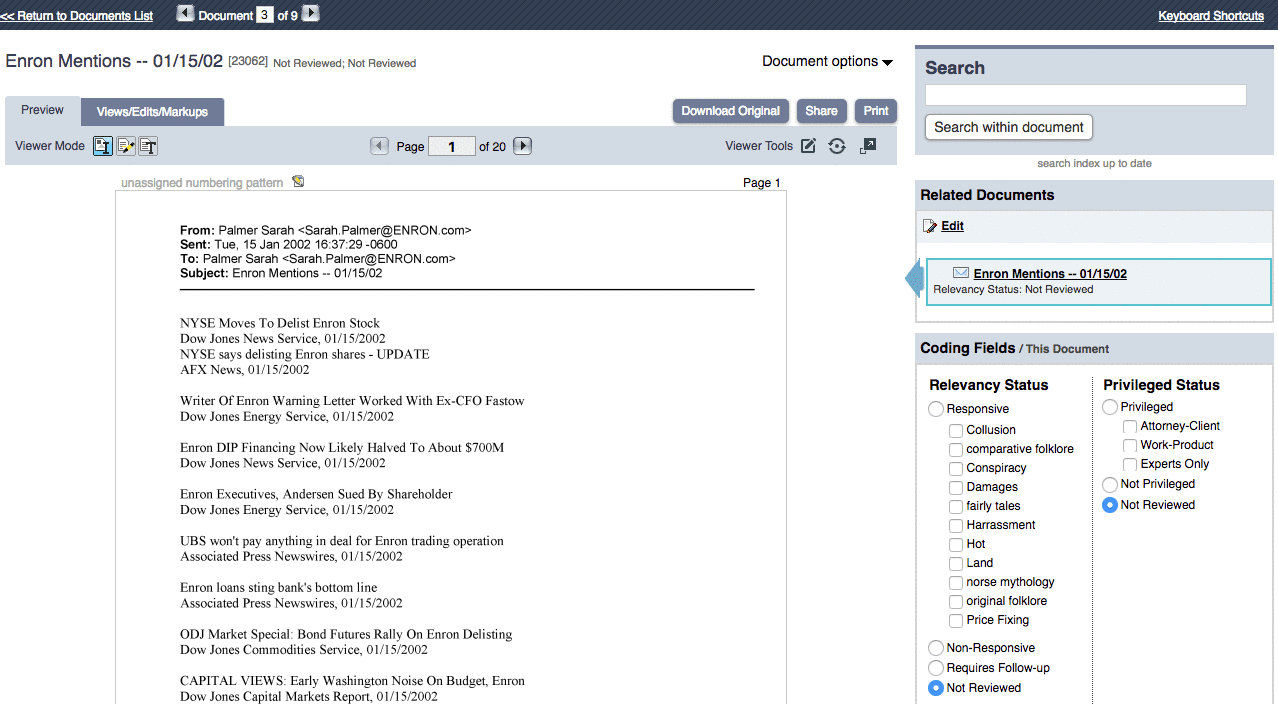Check the Damages checkbox
The height and width of the screenshot is (704, 1278).
point(956,487)
